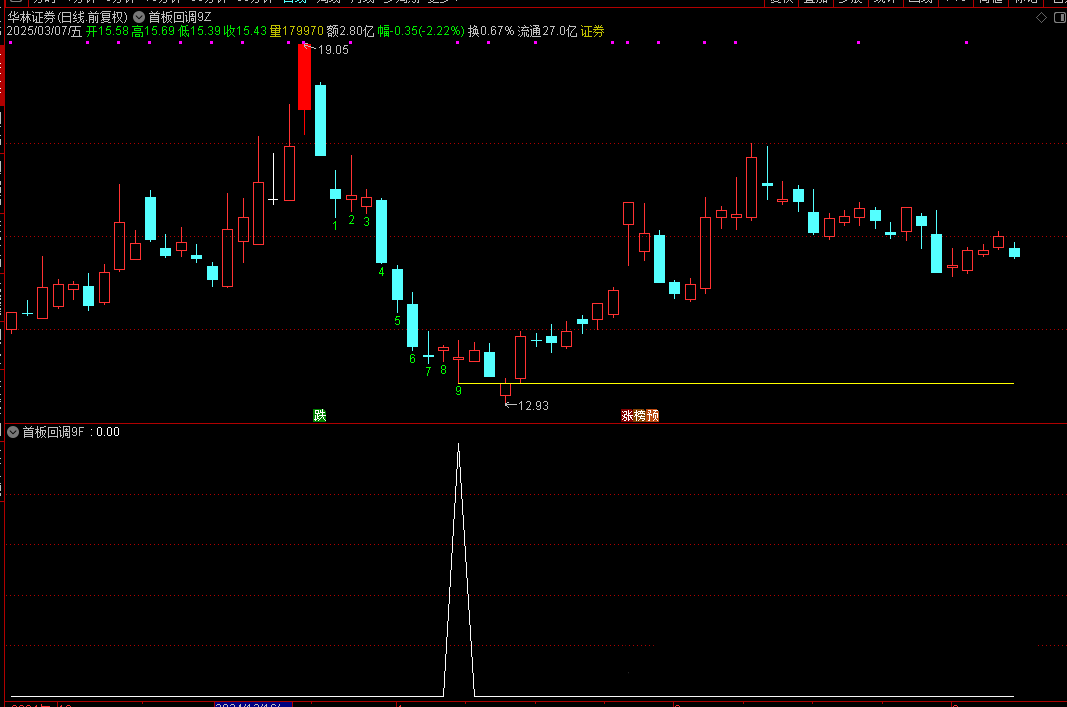This screenshot has height=707, width=1067.
Task: Click the 证券 sector link
Action: pyautogui.click(x=593, y=31)
